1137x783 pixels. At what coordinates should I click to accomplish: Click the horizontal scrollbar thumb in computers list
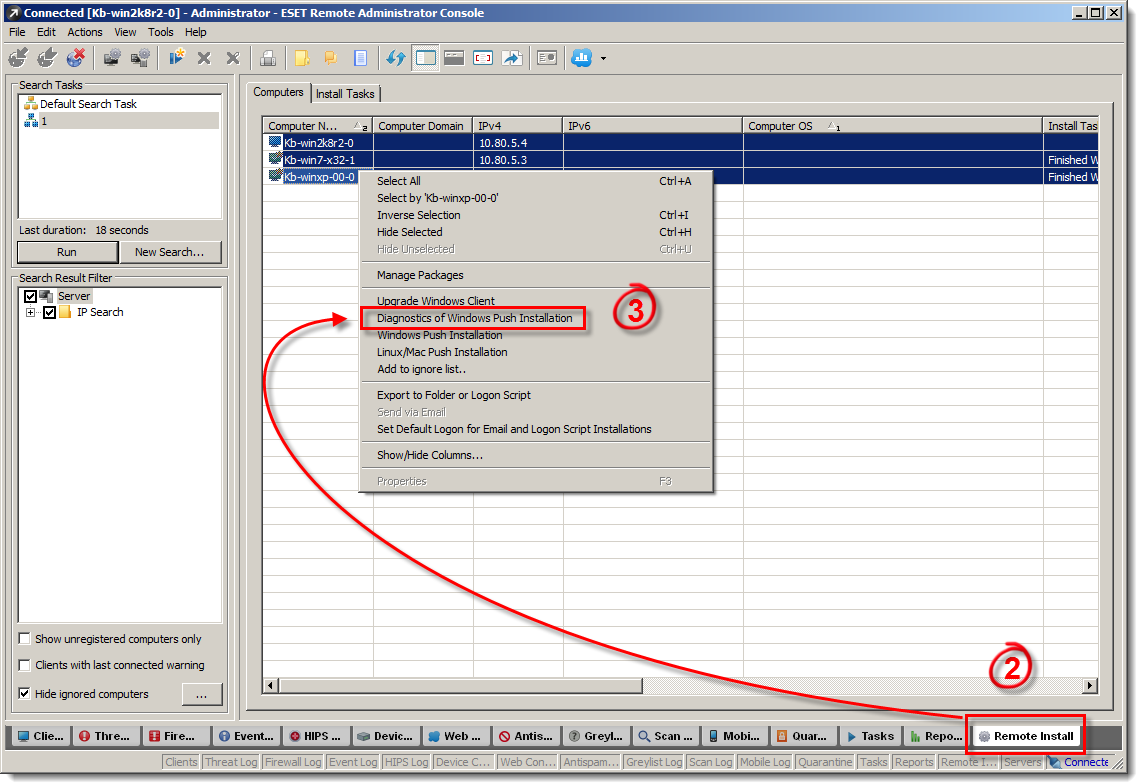coord(460,685)
